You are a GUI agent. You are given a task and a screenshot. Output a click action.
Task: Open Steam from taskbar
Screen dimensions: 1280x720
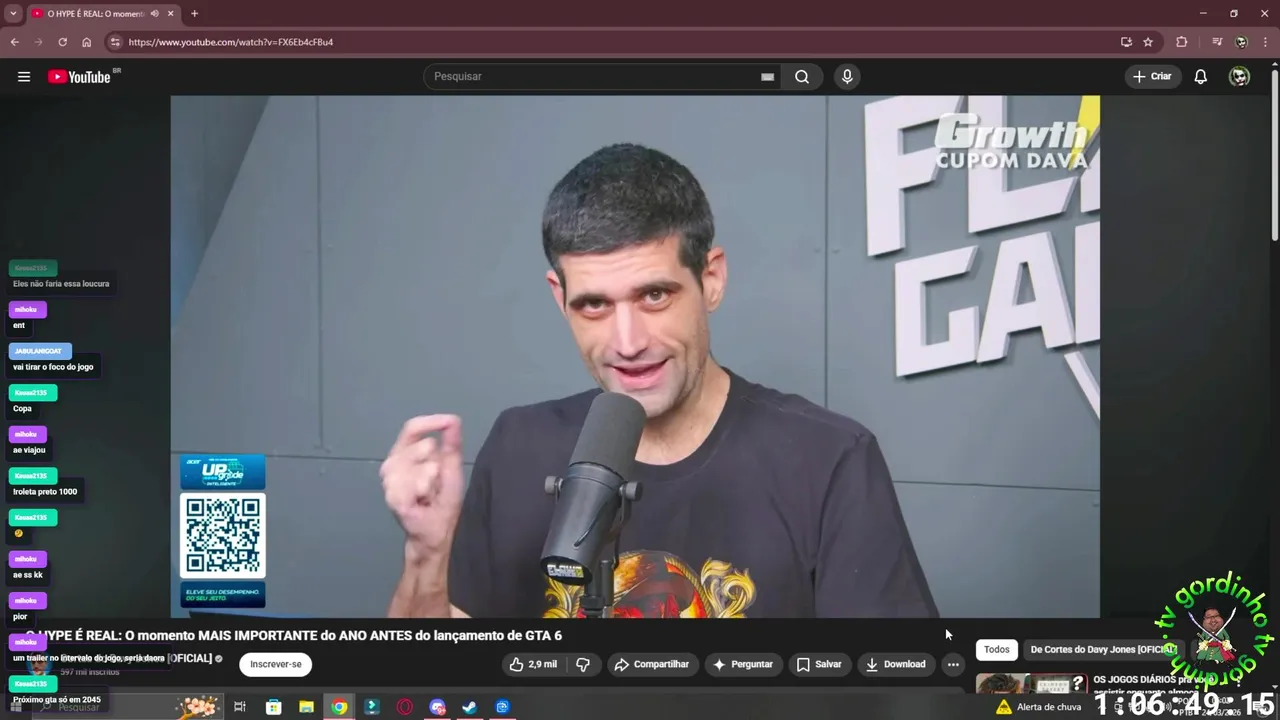point(469,707)
